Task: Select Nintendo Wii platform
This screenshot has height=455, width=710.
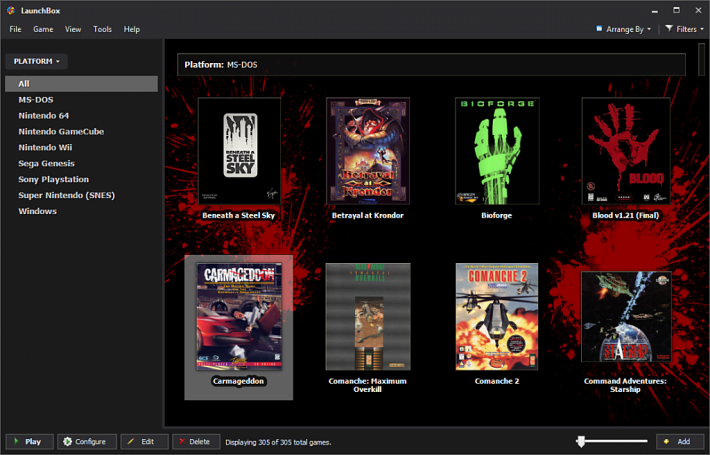Action: tap(82, 147)
